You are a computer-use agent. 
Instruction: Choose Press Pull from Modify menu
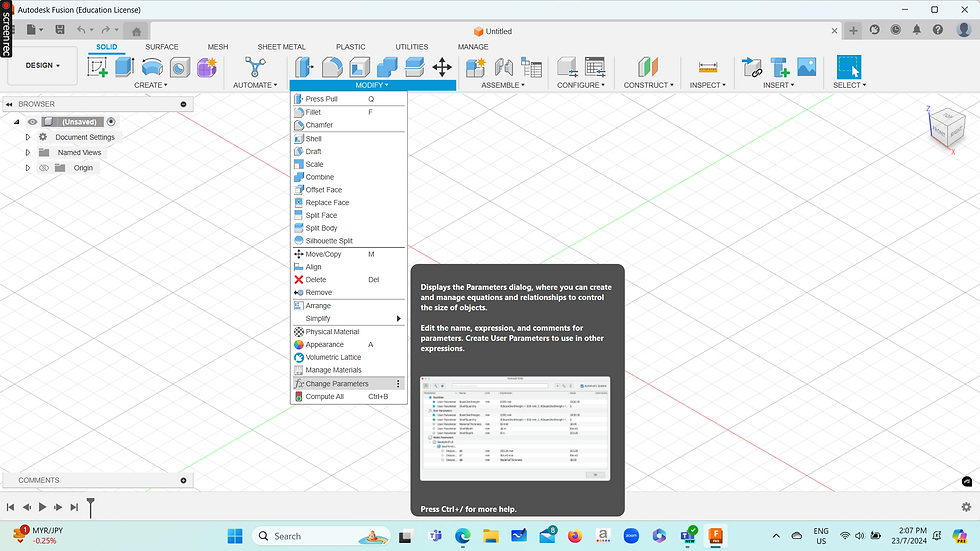tap(349, 99)
